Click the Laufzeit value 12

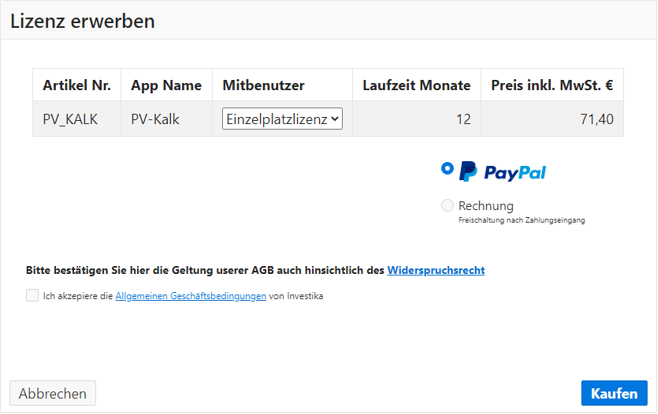click(x=463, y=120)
